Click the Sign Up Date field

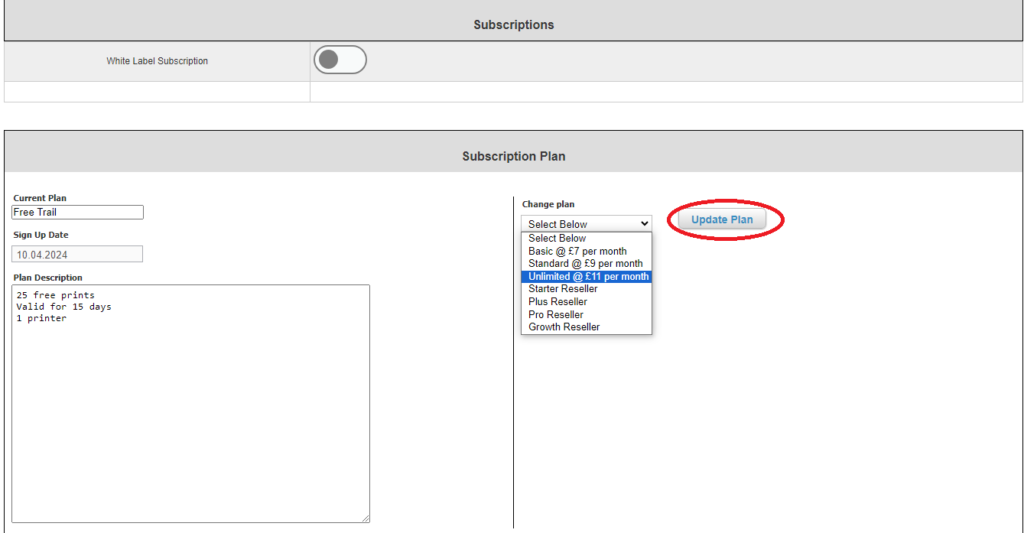78,254
